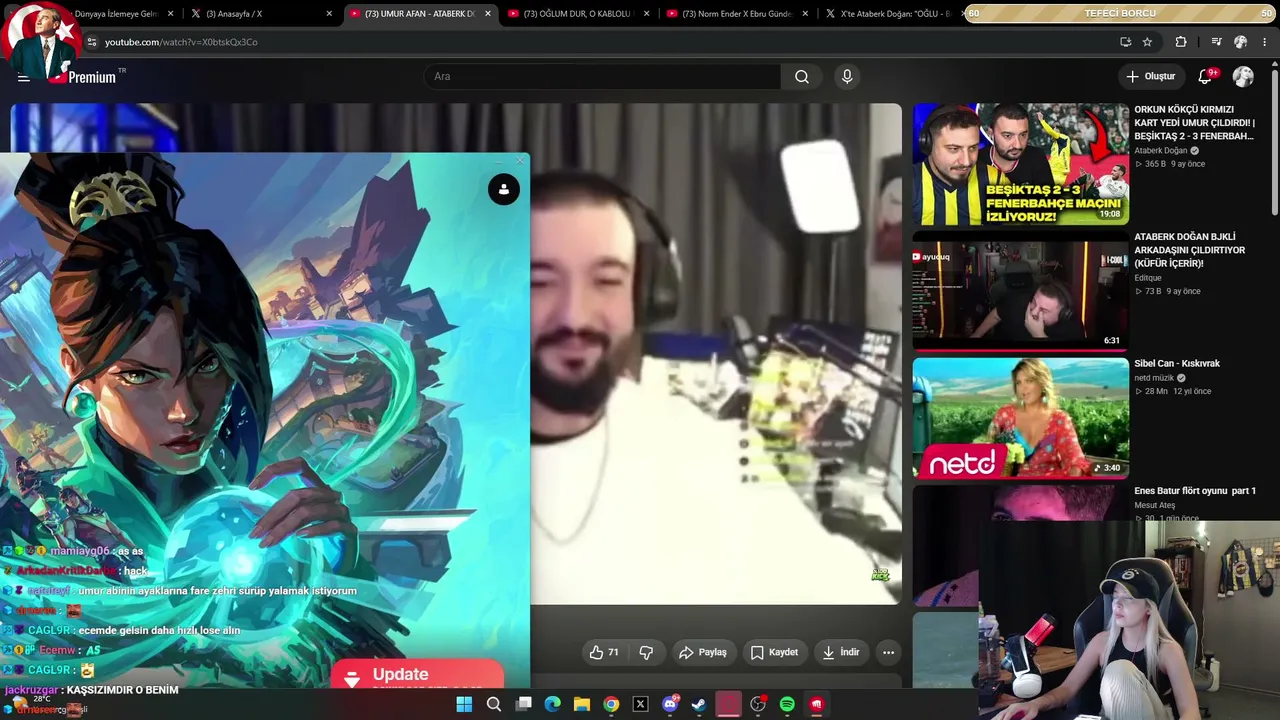
Task: Open the Riot Client on the taskbar
Action: (x=817, y=704)
